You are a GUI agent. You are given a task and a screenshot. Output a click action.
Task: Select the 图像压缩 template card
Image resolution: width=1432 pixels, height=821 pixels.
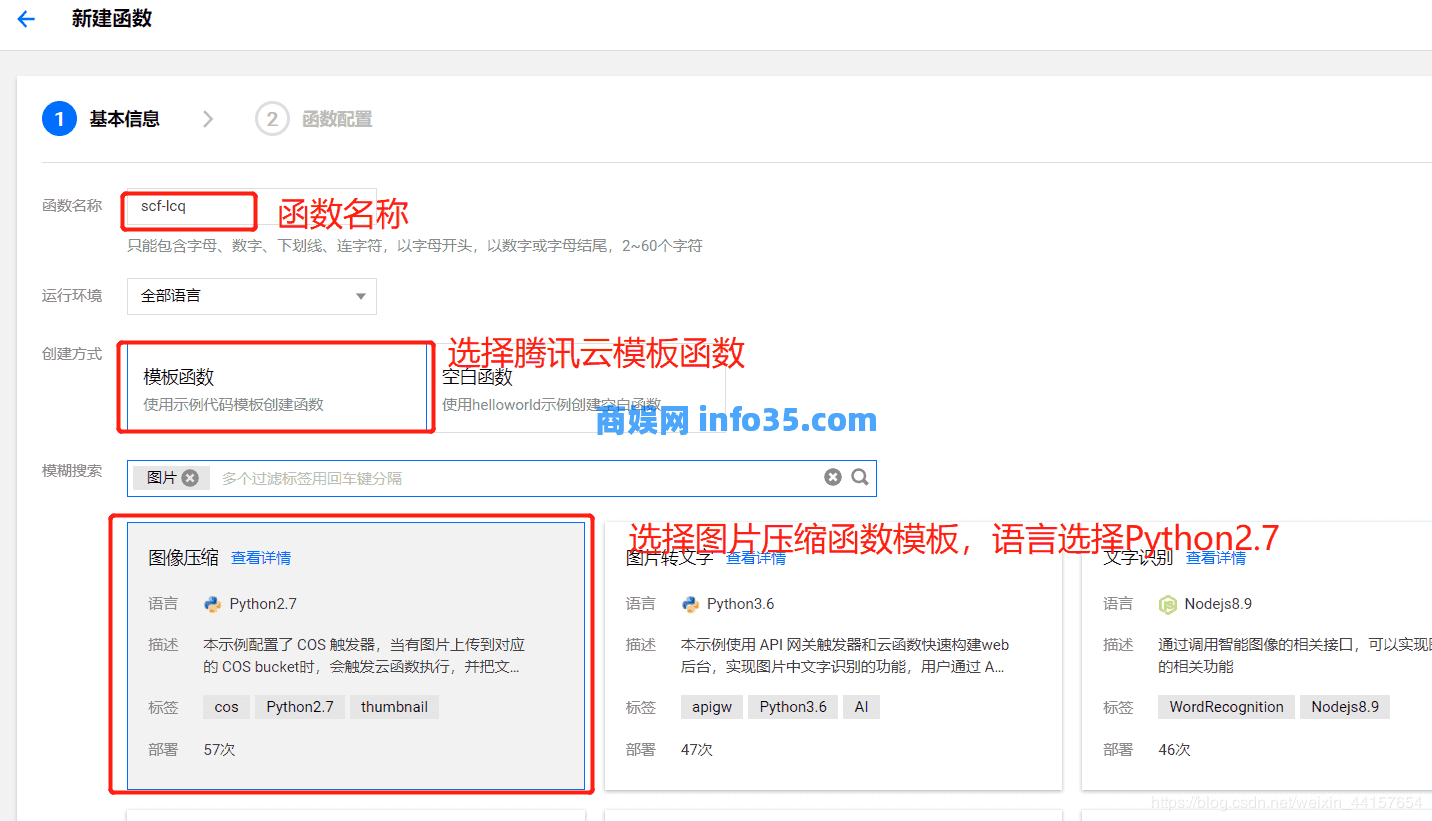pos(356,656)
